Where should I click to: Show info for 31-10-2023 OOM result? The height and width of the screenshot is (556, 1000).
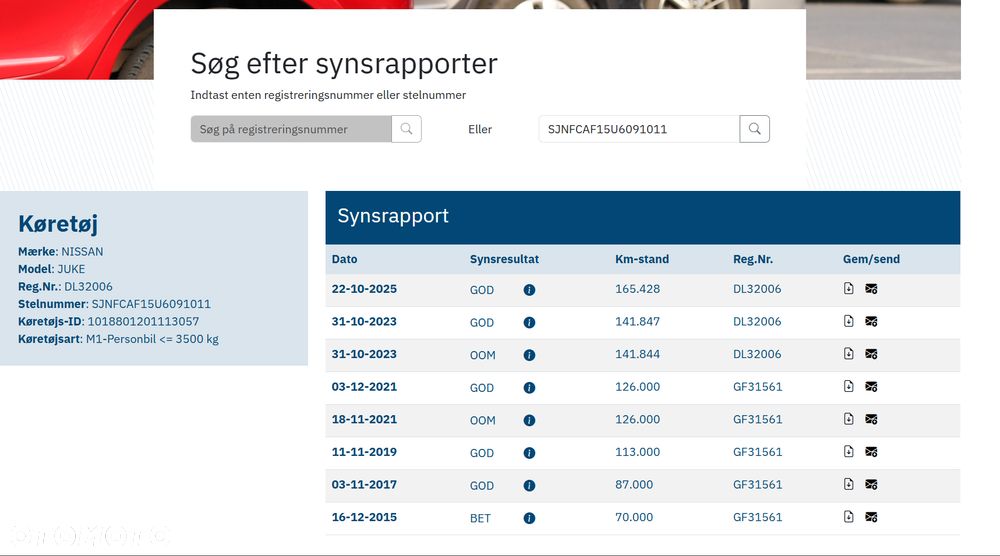tap(529, 355)
